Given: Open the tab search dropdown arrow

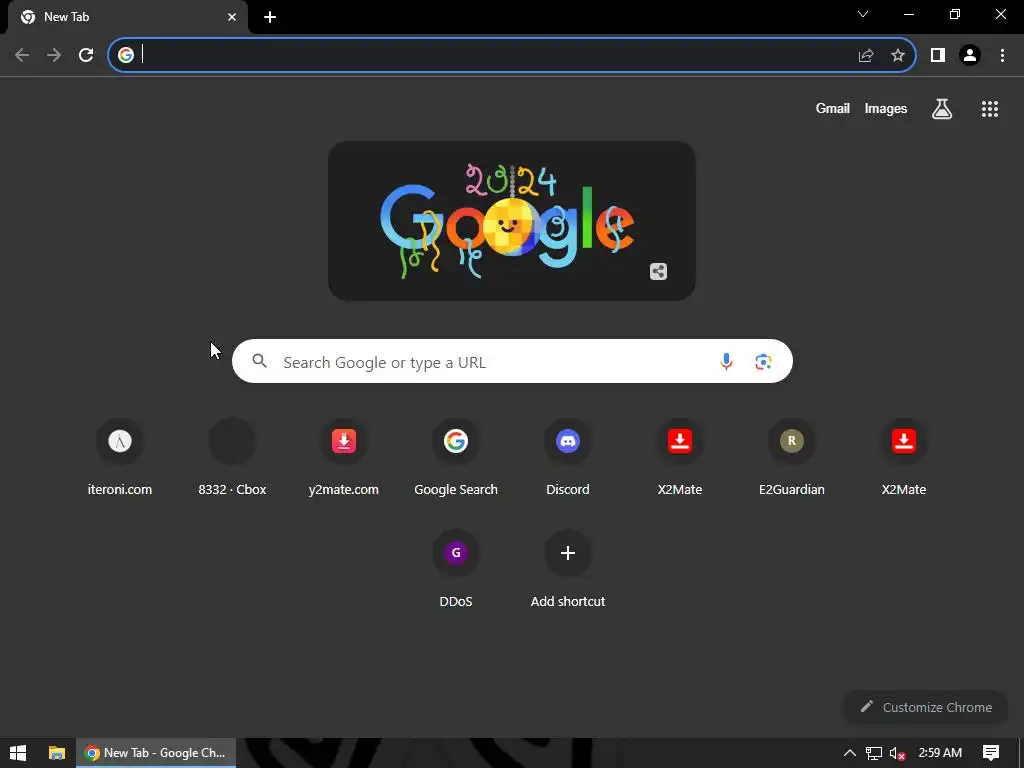Looking at the screenshot, I should (x=863, y=14).
